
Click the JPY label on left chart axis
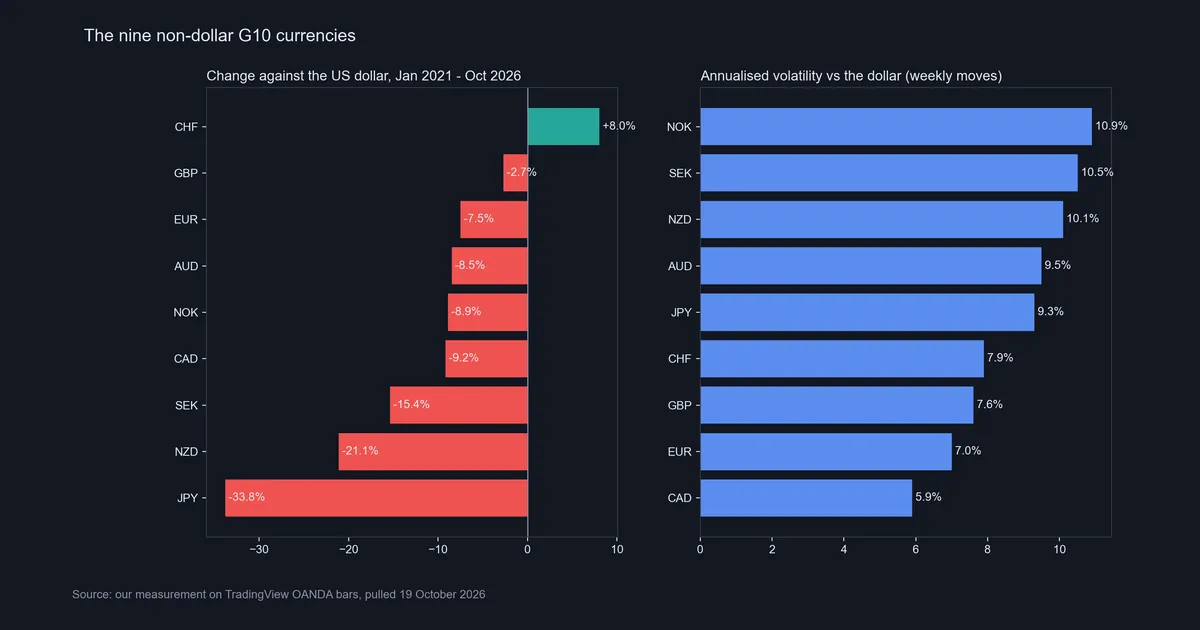tap(186, 498)
